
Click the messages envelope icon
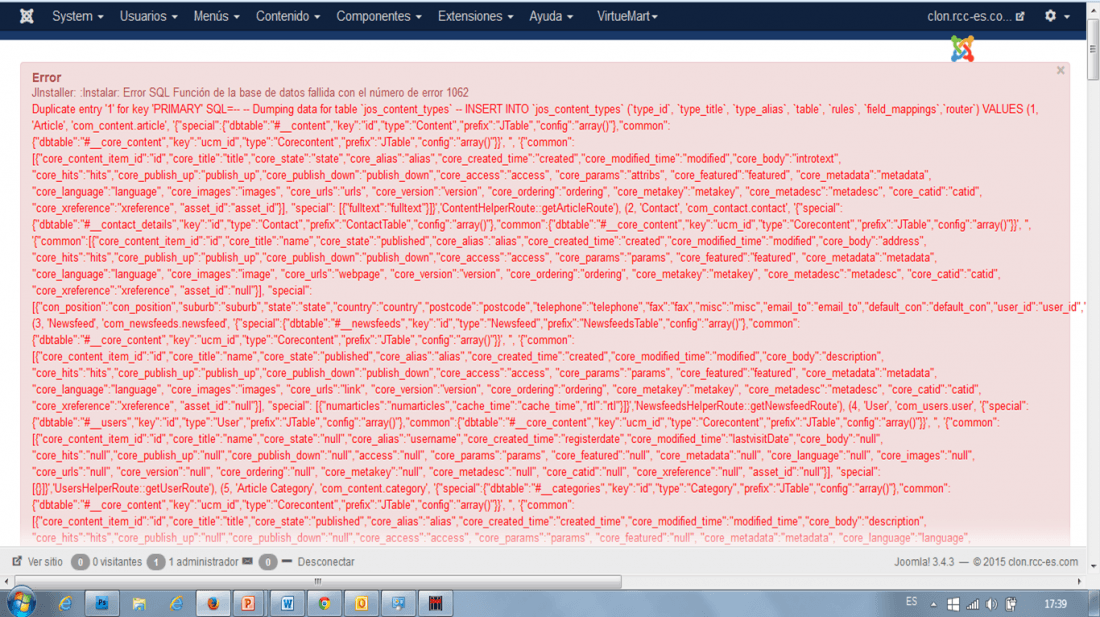[248, 561]
